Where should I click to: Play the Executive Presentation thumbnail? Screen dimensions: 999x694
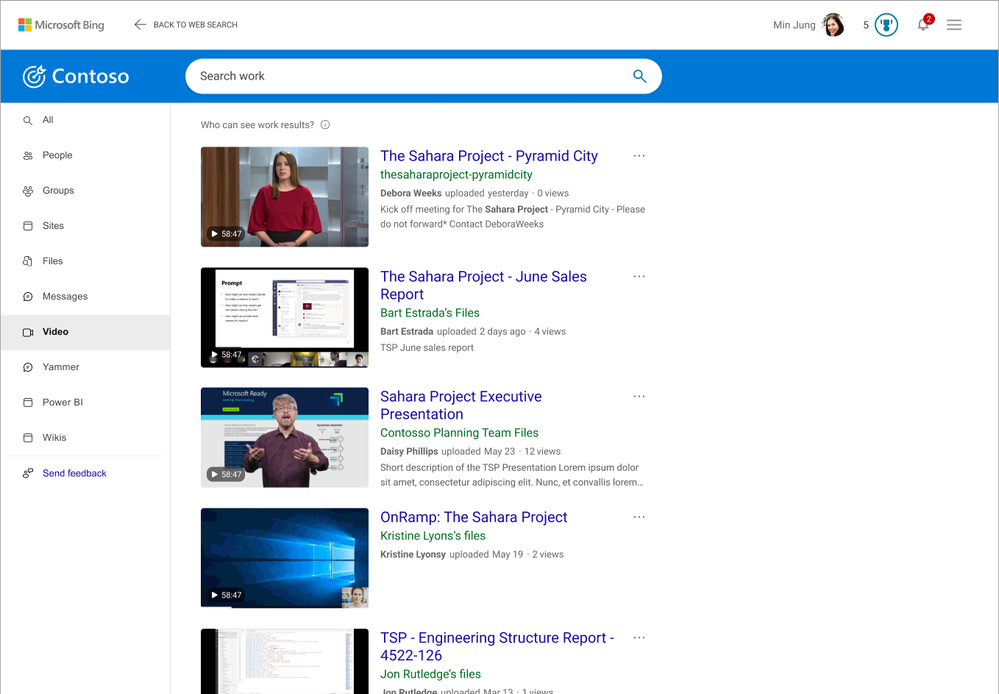(285, 437)
